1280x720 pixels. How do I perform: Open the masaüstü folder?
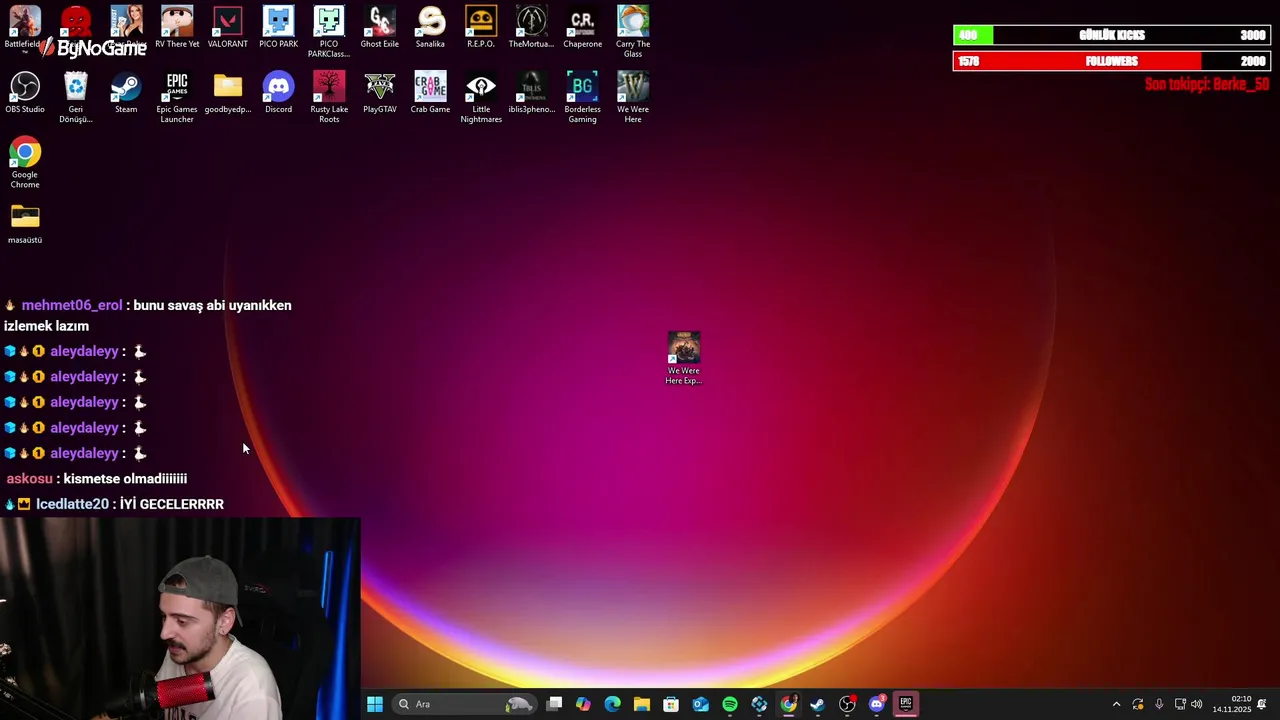pos(25,223)
